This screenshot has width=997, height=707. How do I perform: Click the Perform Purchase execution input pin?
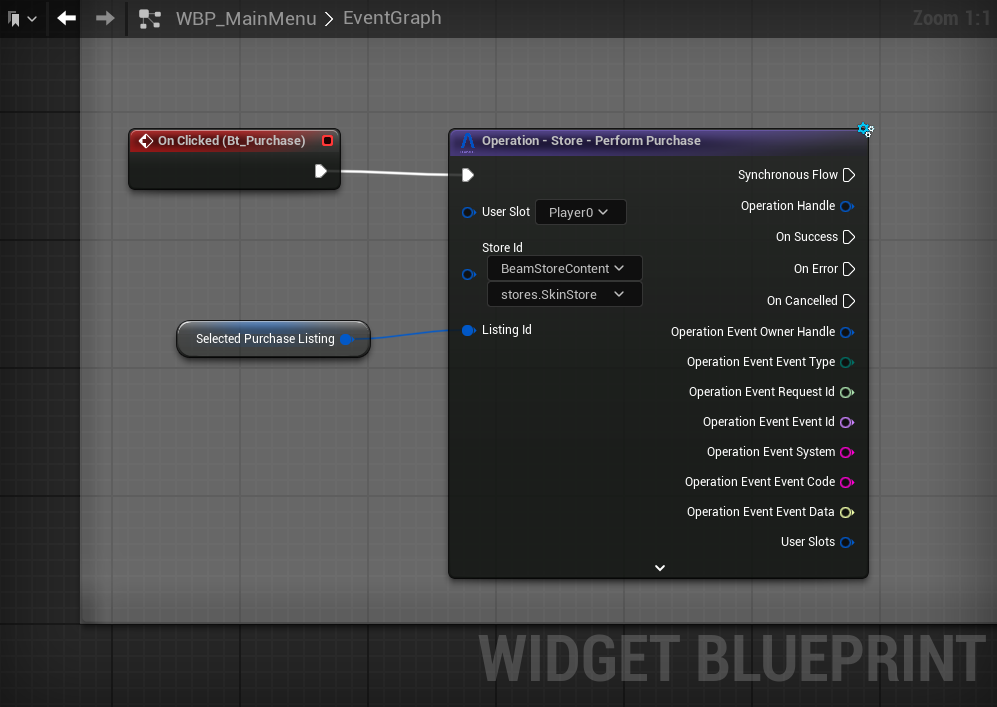point(467,175)
